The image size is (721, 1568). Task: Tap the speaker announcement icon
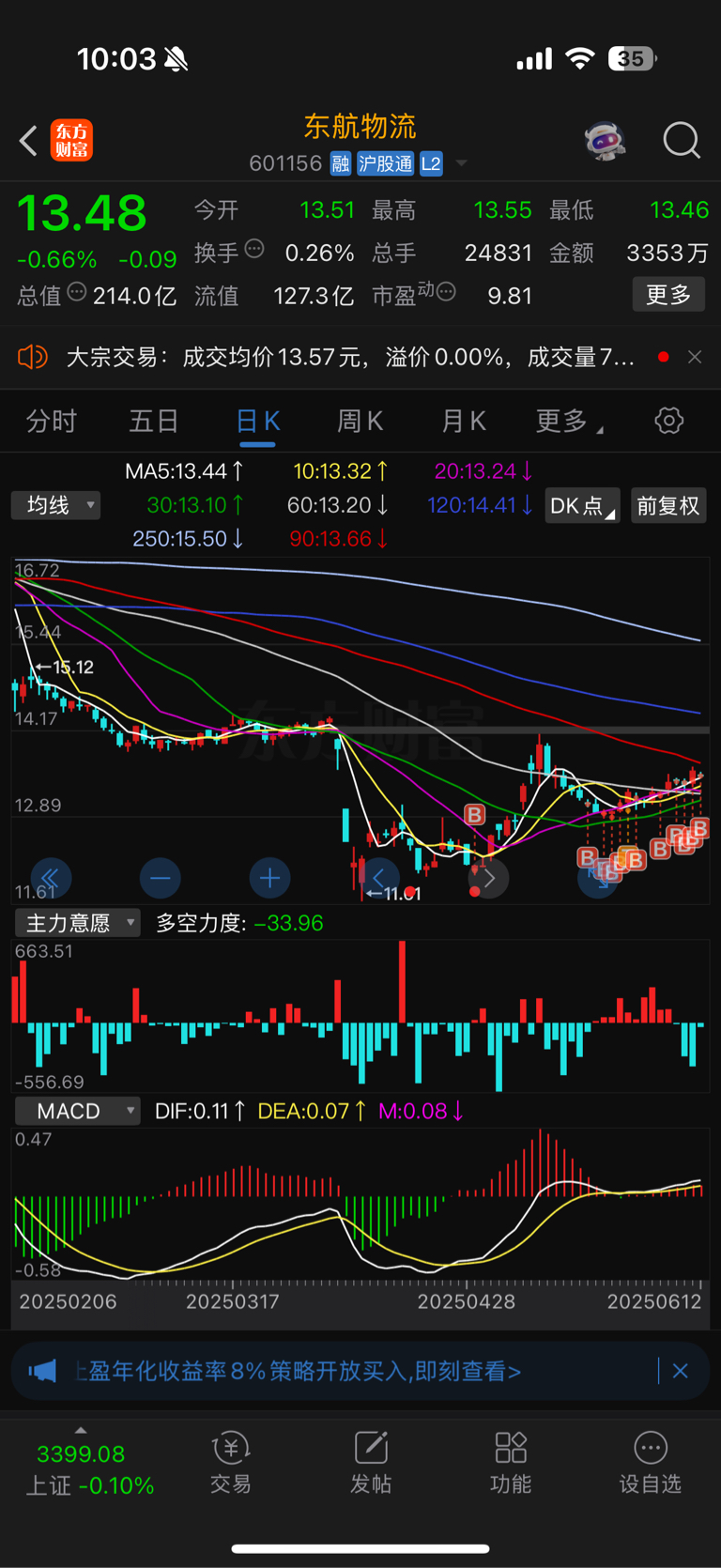tap(32, 357)
